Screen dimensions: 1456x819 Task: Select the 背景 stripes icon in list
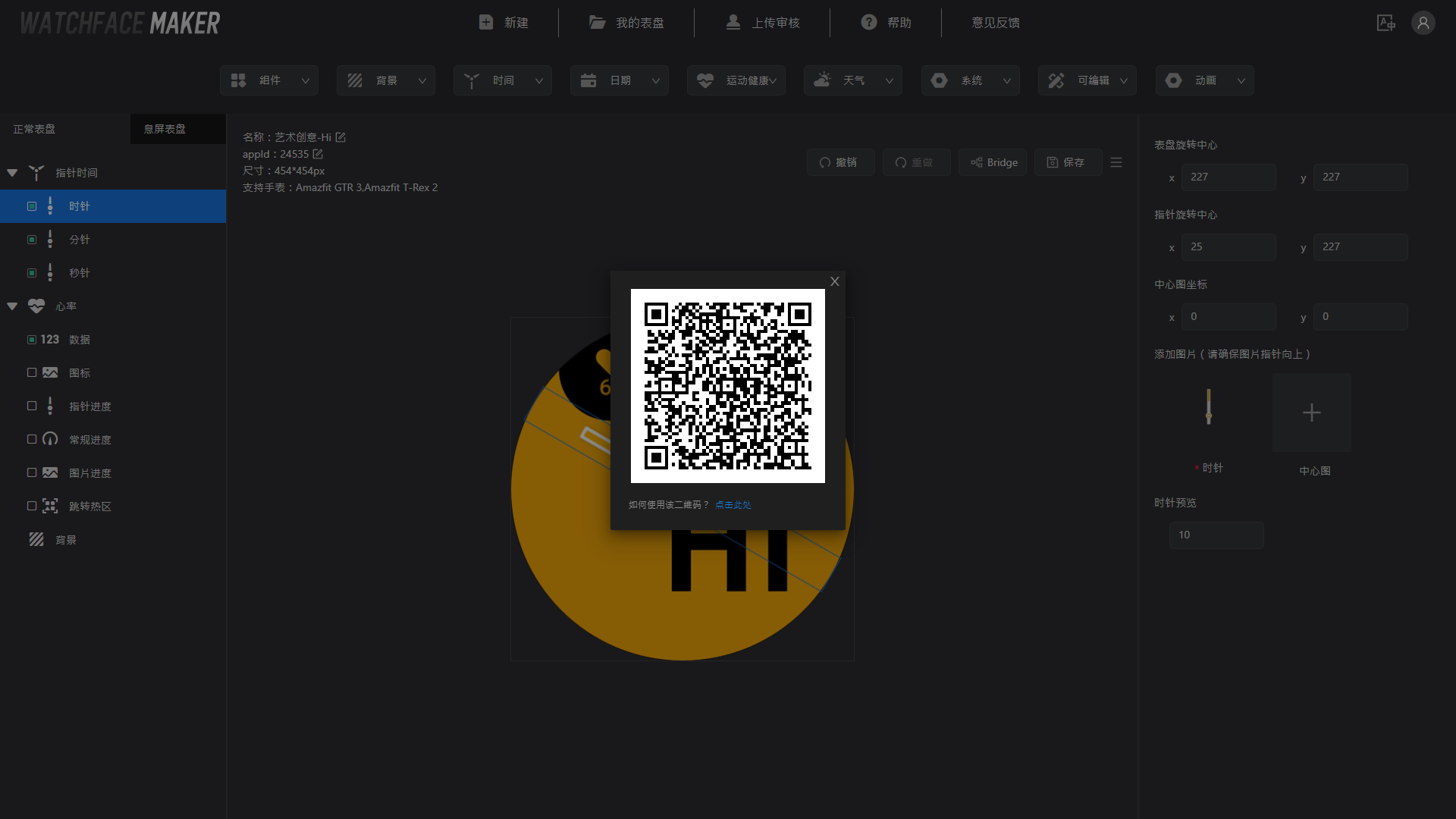click(x=36, y=539)
